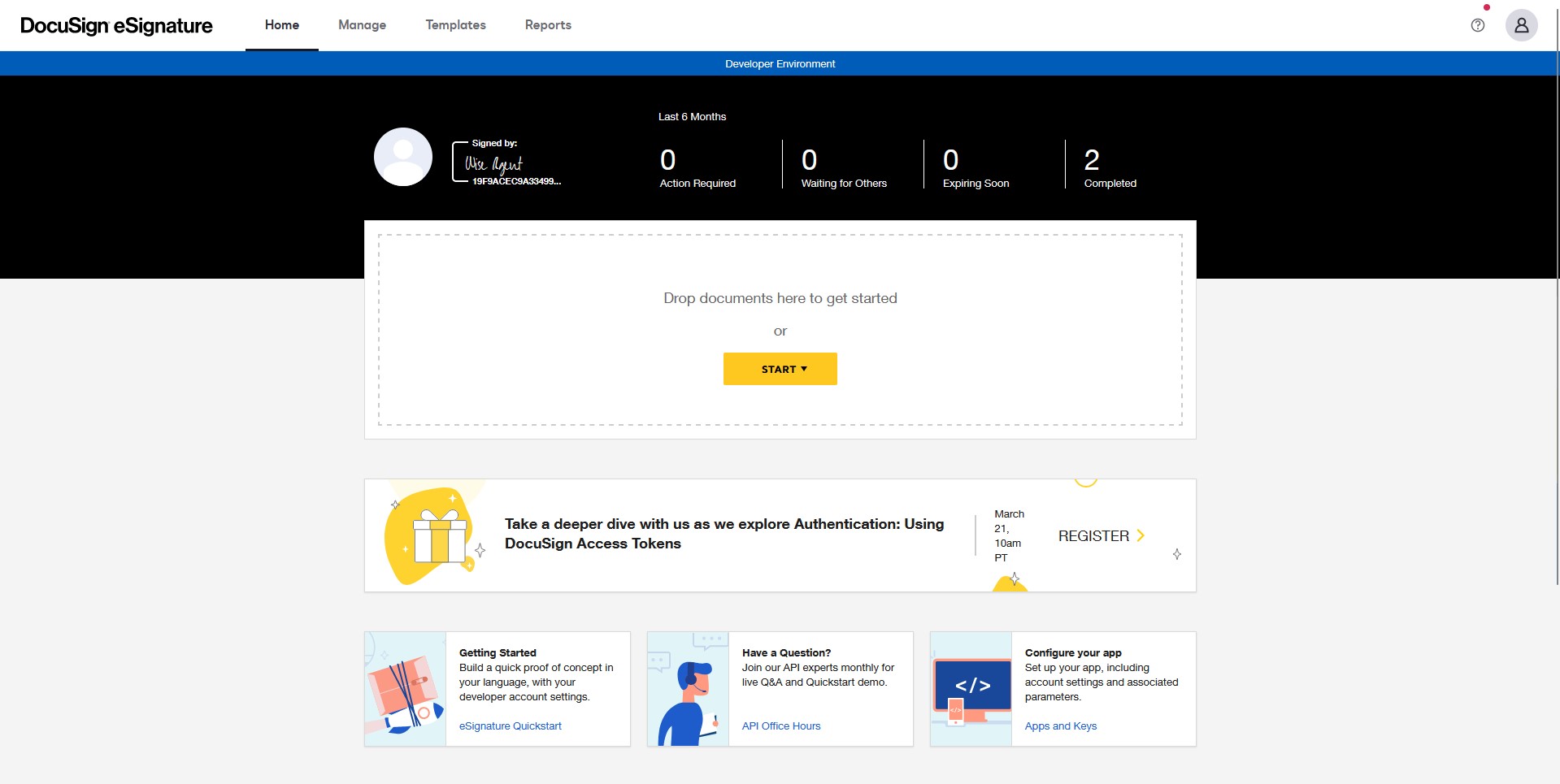Click the DocuSign eSignature logo
1560x784 pixels.
pyautogui.click(x=116, y=26)
